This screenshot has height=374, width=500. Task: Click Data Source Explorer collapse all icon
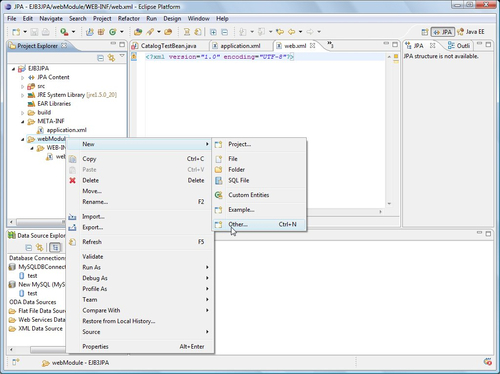click(29, 248)
